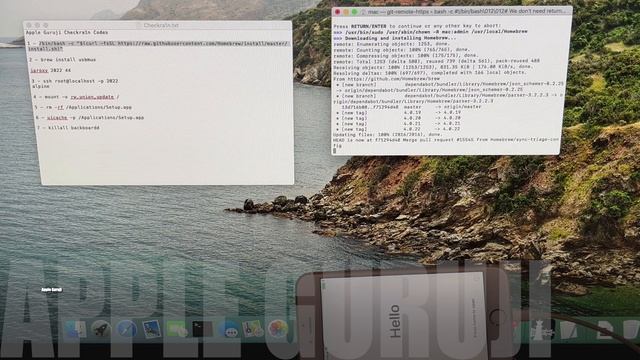Click 'Apple Guruji Checkrain Codes' heading line
This screenshot has height=360, width=640.
click(x=67, y=32)
